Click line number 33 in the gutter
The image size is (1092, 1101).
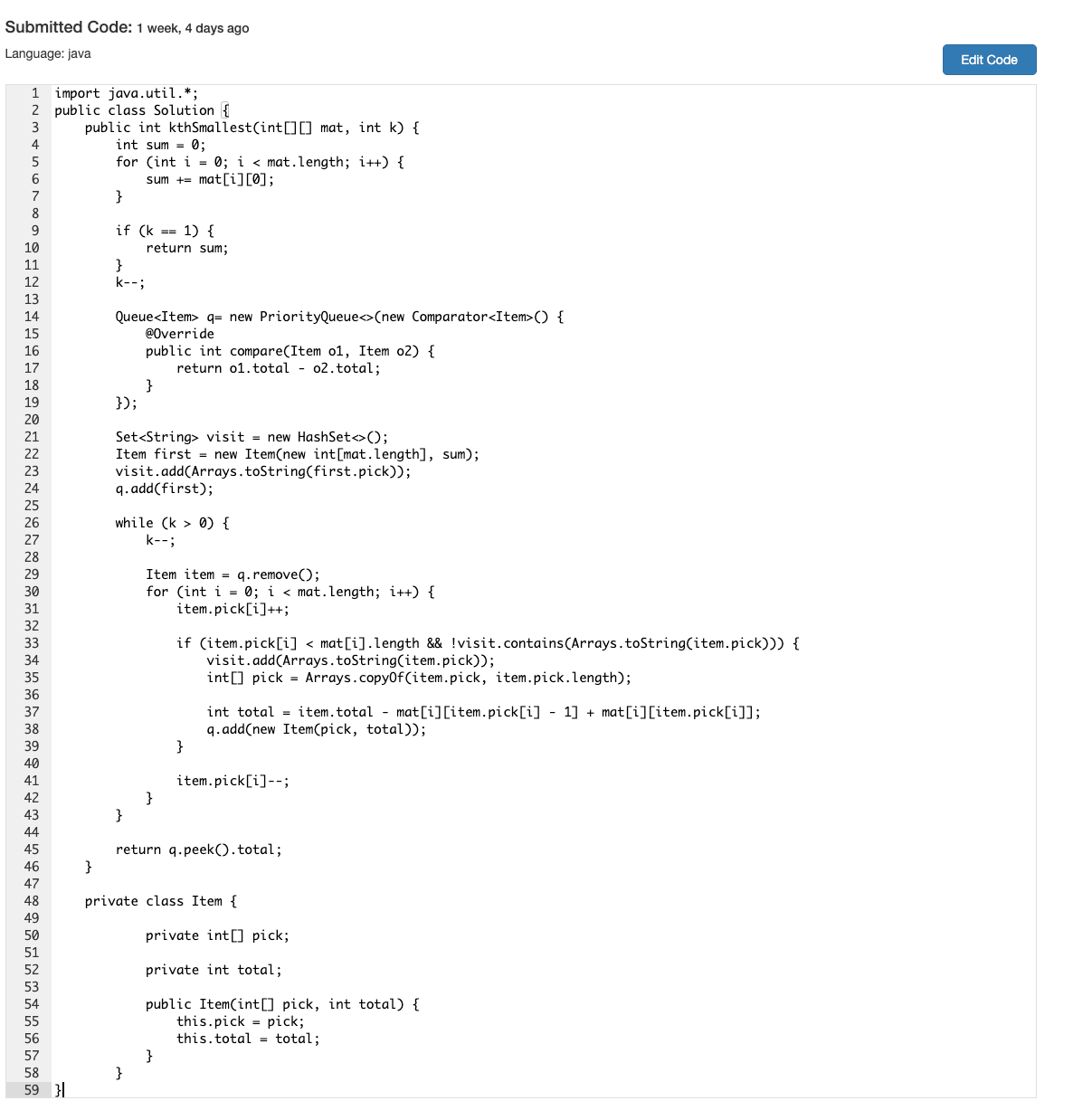(32, 643)
